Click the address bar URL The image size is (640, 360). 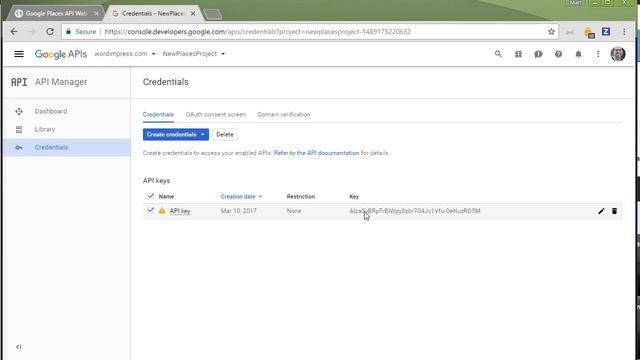258,31
